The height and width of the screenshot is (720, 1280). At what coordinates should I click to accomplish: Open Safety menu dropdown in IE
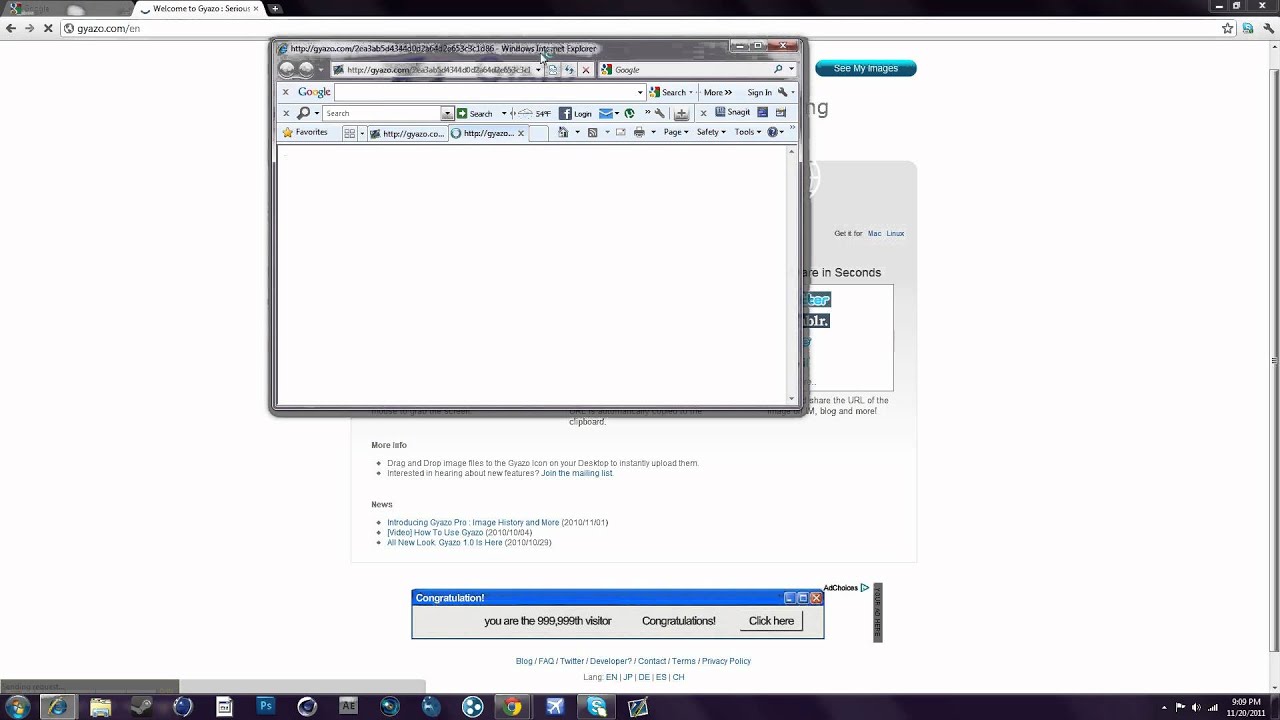point(711,132)
